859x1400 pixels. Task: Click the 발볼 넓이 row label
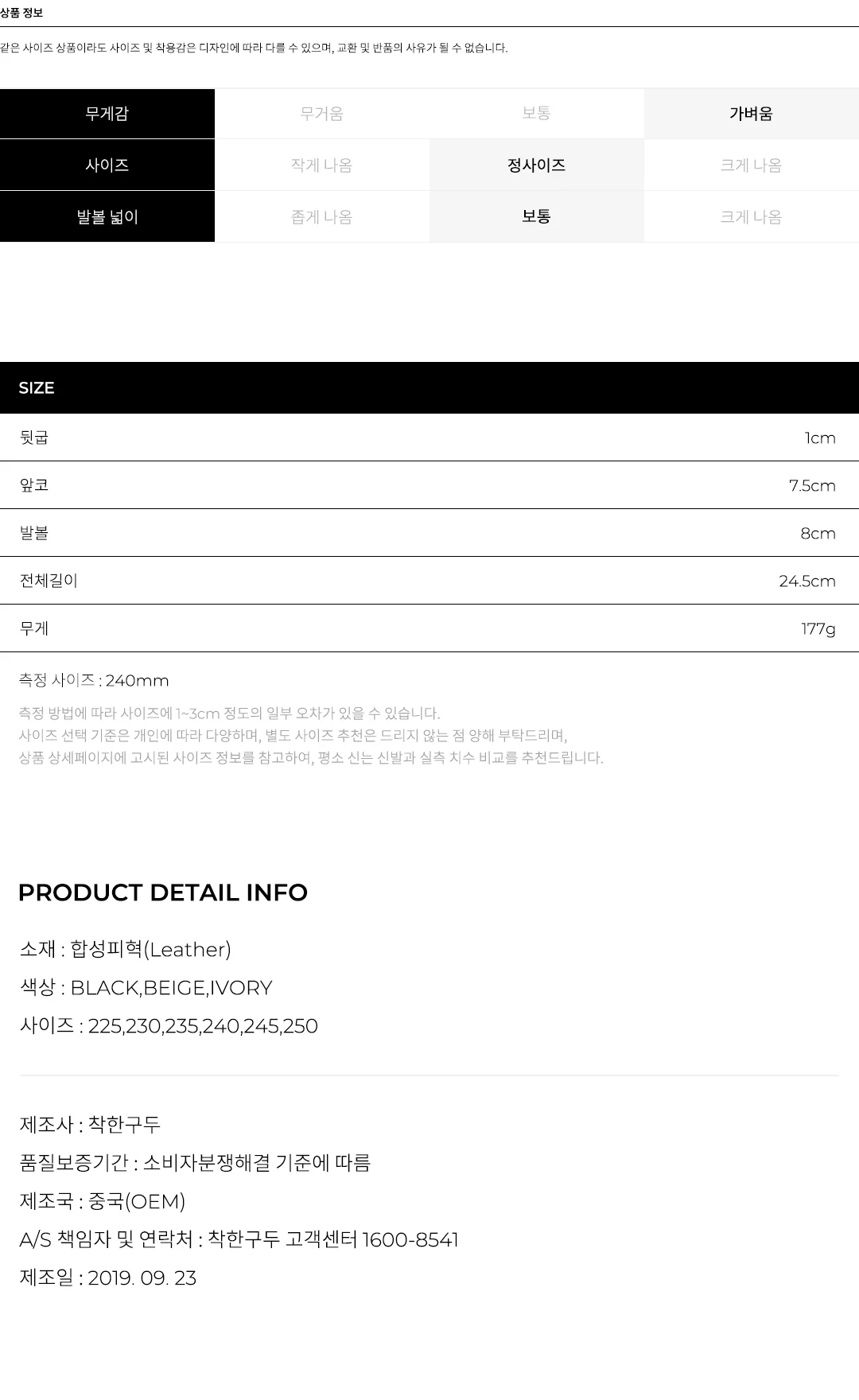point(107,216)
